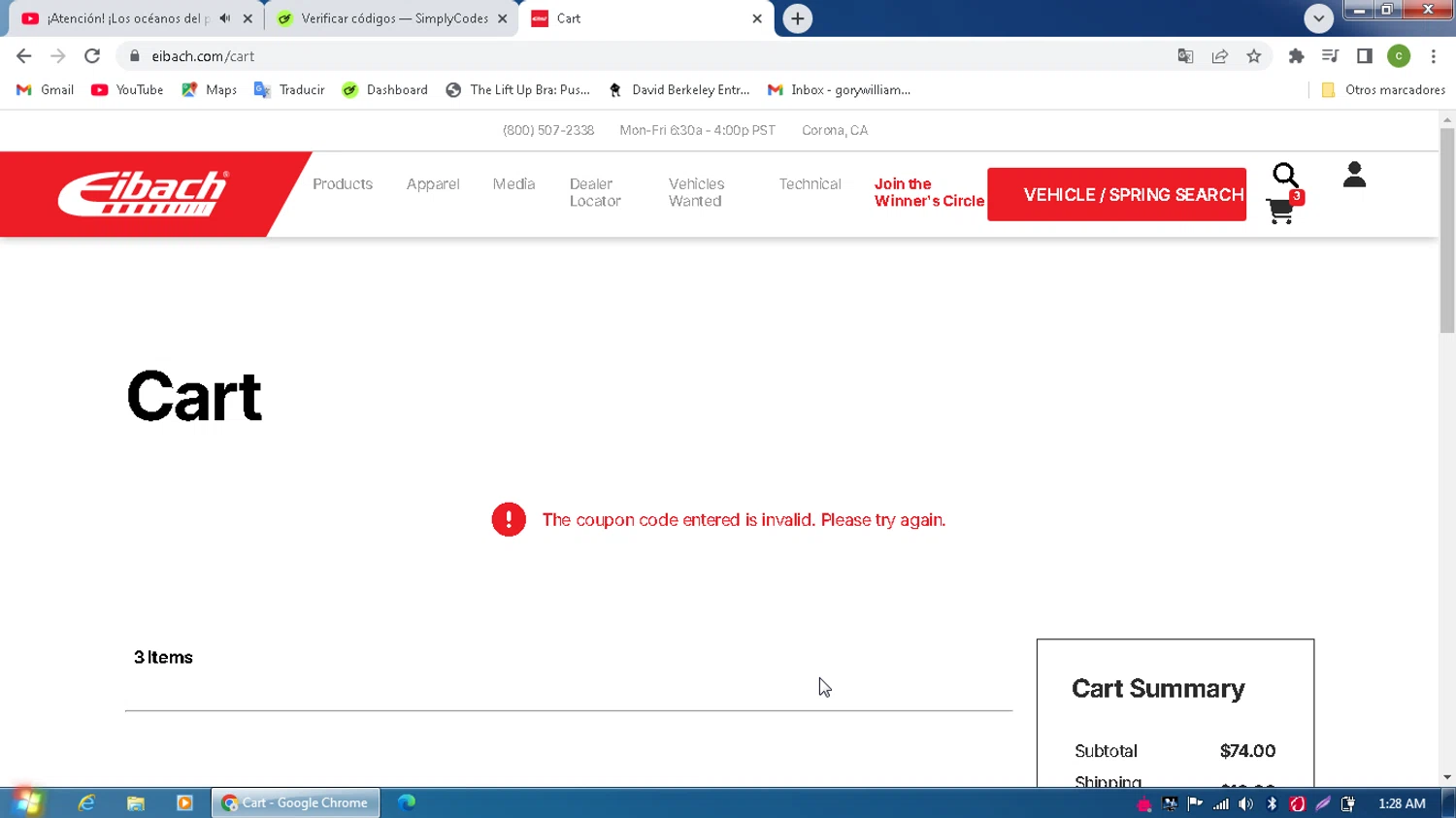Screen dimensions: 1456x818
Task: Open the site search magnifier icon
Action: (x=1285, y=175)
